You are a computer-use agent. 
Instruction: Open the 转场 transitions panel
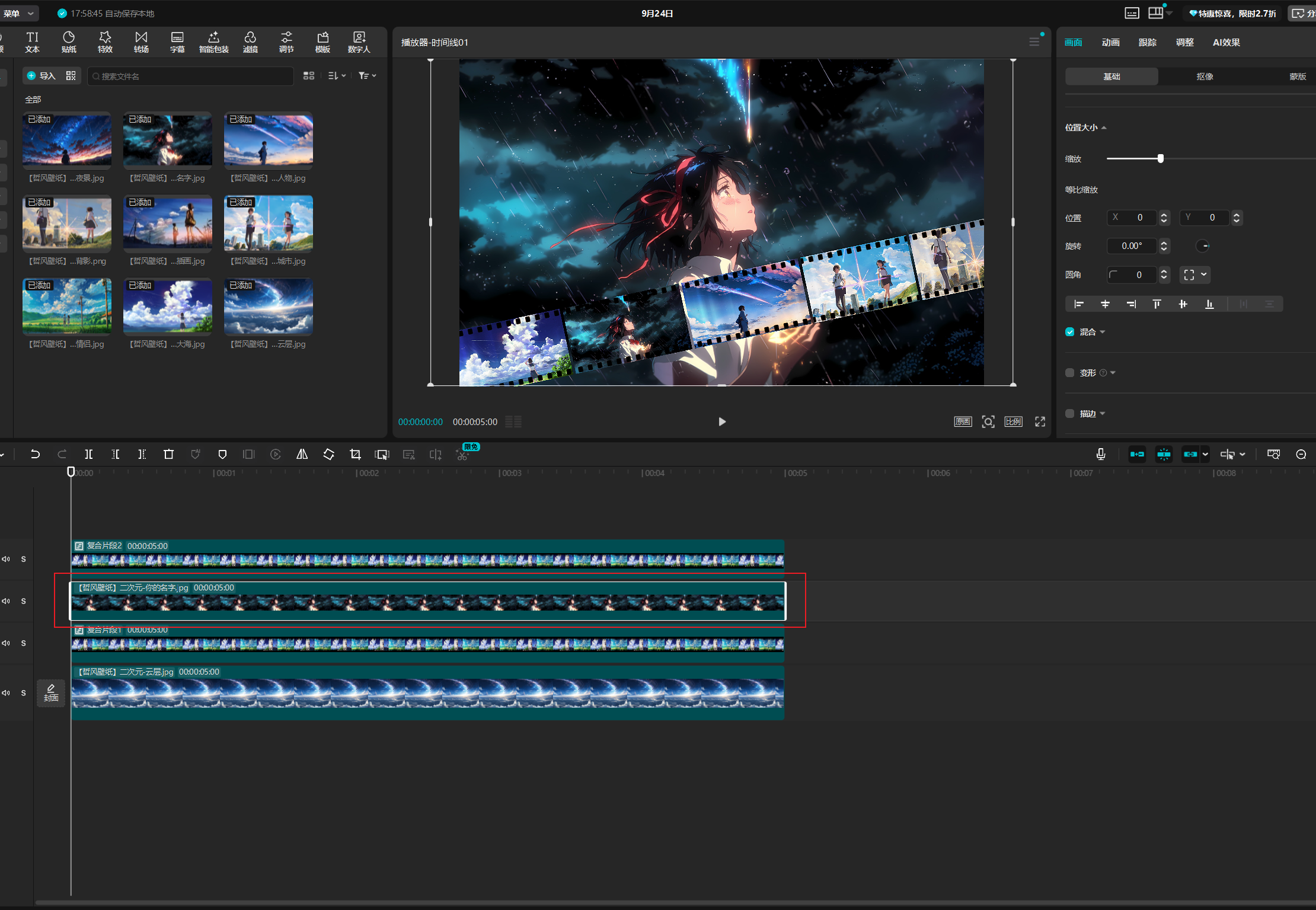click(141, 42)
